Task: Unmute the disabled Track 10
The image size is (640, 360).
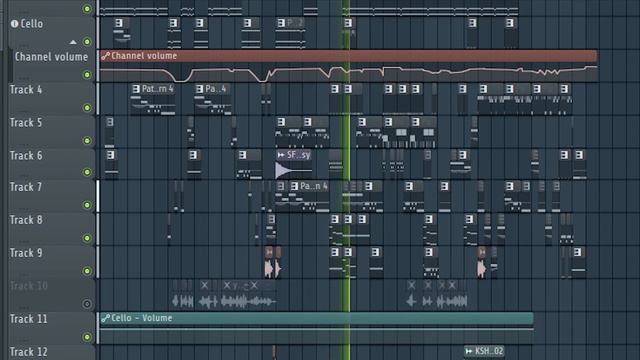Action: point(87,304)
